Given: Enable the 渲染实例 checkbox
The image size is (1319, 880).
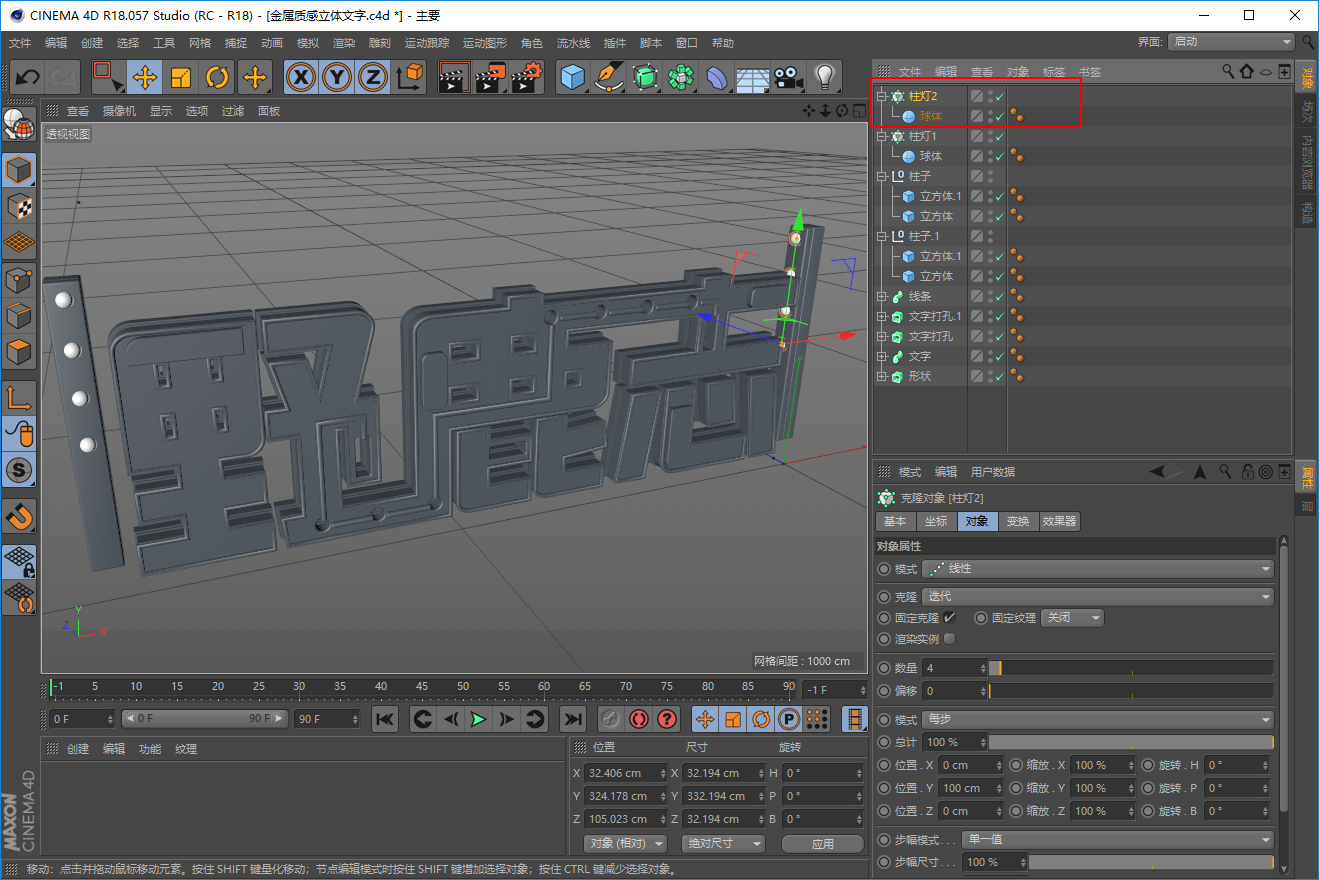Looking at the screenshot, I should click(949, 639).
